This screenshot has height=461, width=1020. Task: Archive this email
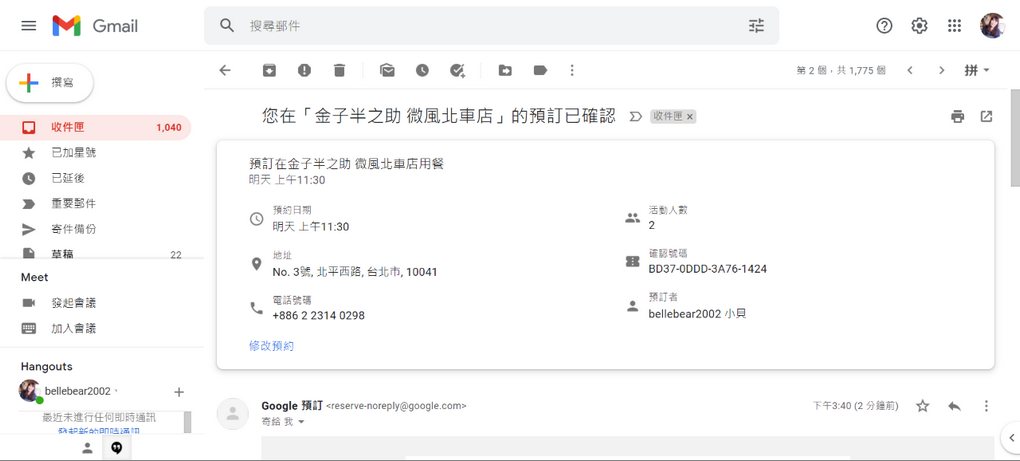[x=269, y=70]
